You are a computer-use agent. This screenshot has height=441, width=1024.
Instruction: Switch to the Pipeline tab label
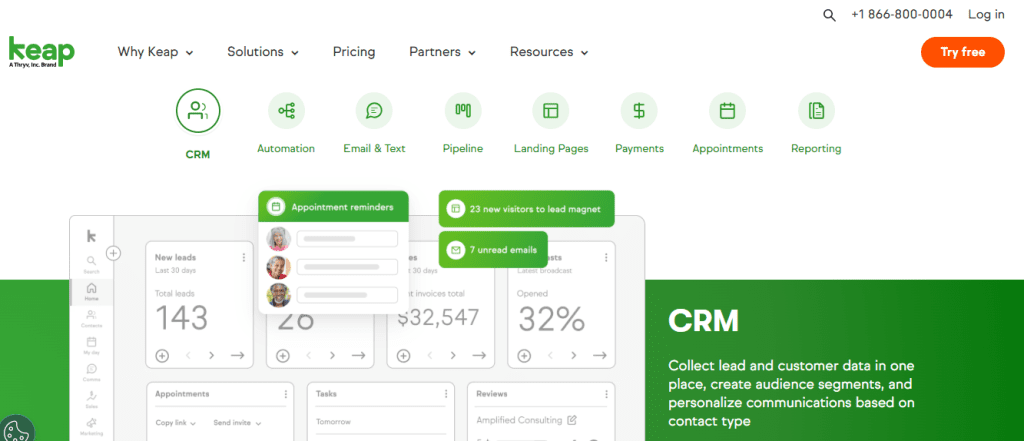pos(463,148)
